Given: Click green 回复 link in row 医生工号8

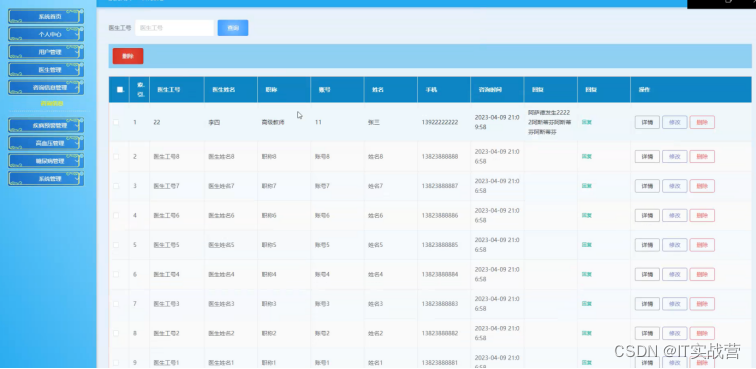Looking at the screenshot, I should (x=586, y=156).
